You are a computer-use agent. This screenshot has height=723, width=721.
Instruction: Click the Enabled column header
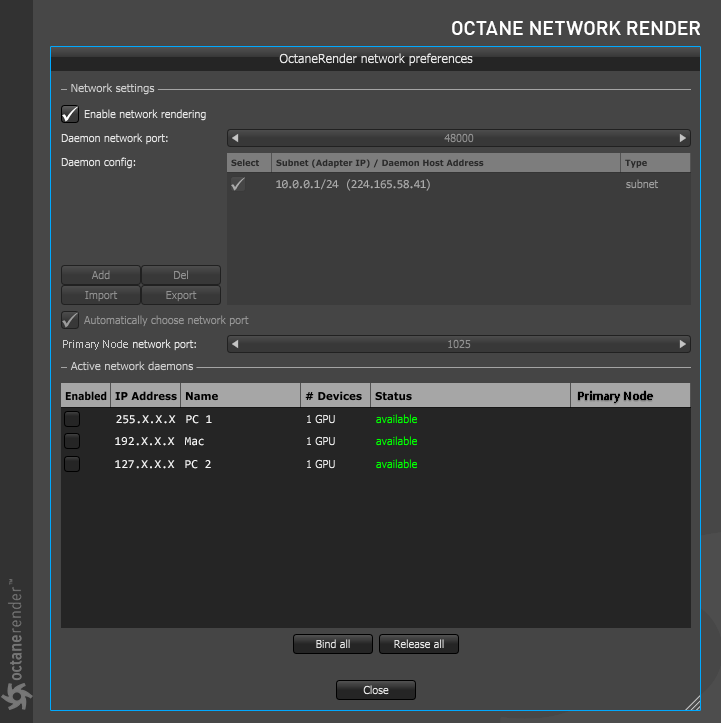[x=86, y=396]
